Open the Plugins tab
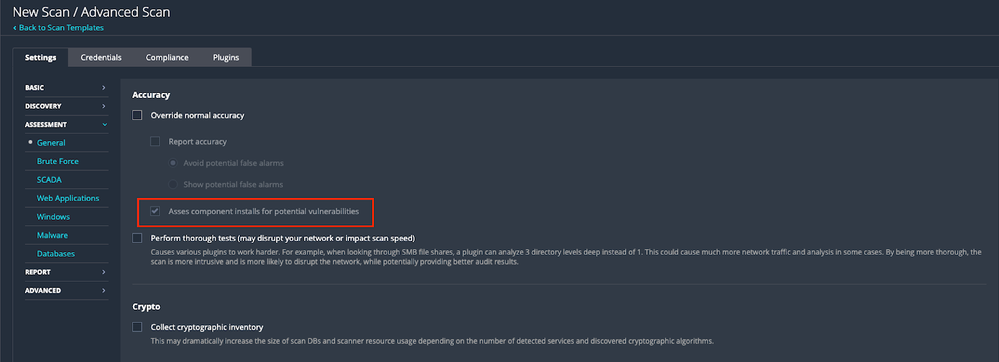This screenshot has width=999, height=362. click(x=226, y=57)
